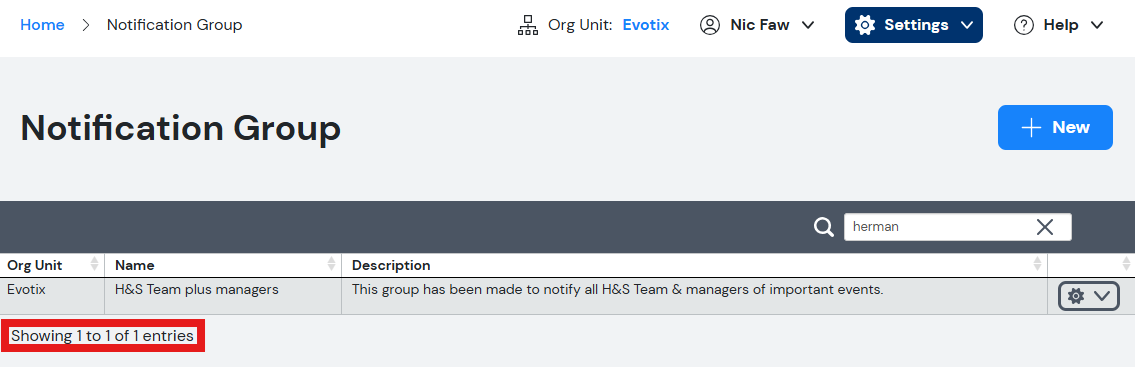Image resolution: width=1135 pixels, height=367 pixels.
Task: Click the user profile avatar icon
Action: tap(710, 25)
